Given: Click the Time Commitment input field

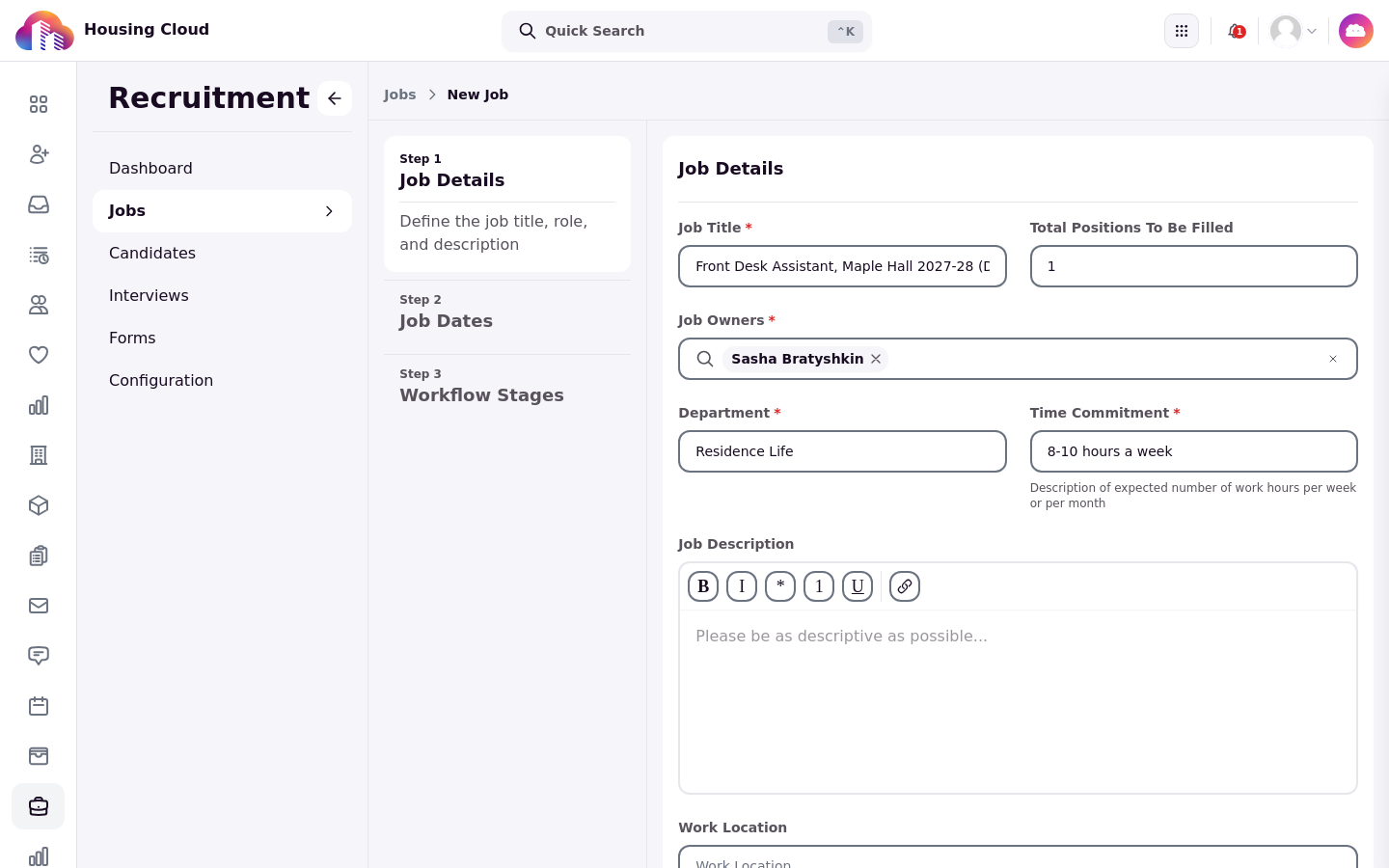Looking at the screenshot, I should [x=1194, y=451].
